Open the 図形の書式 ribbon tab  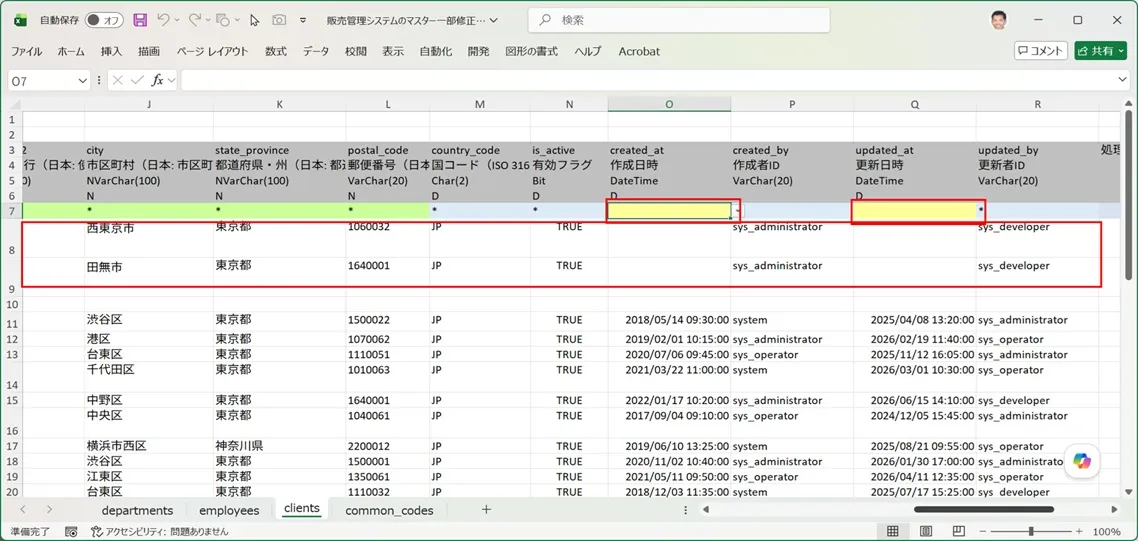tap(532, 51)
